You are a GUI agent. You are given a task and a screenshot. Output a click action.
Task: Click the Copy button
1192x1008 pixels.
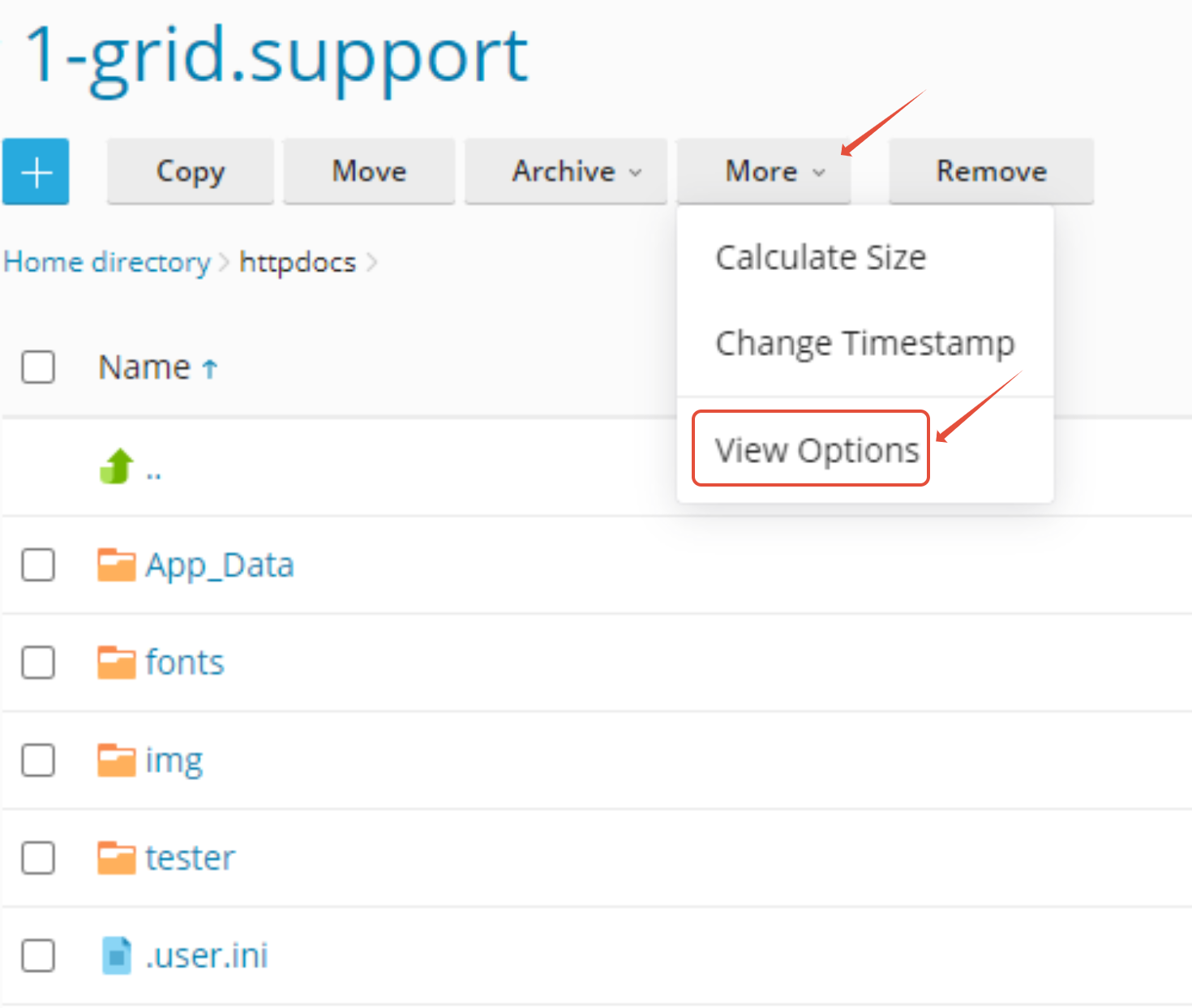pyautogui.click(x=191, y=171)
